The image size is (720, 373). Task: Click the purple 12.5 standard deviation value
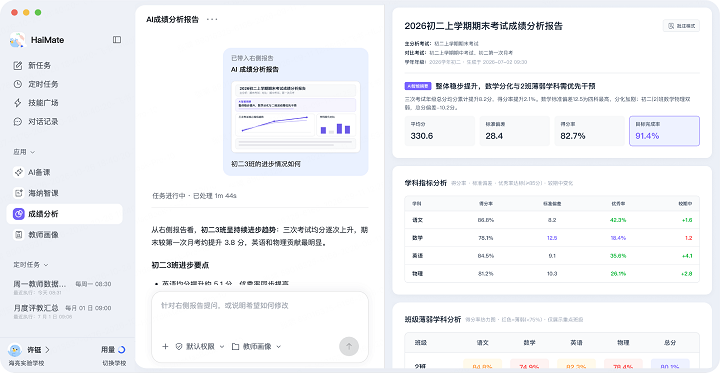point(551,238)
